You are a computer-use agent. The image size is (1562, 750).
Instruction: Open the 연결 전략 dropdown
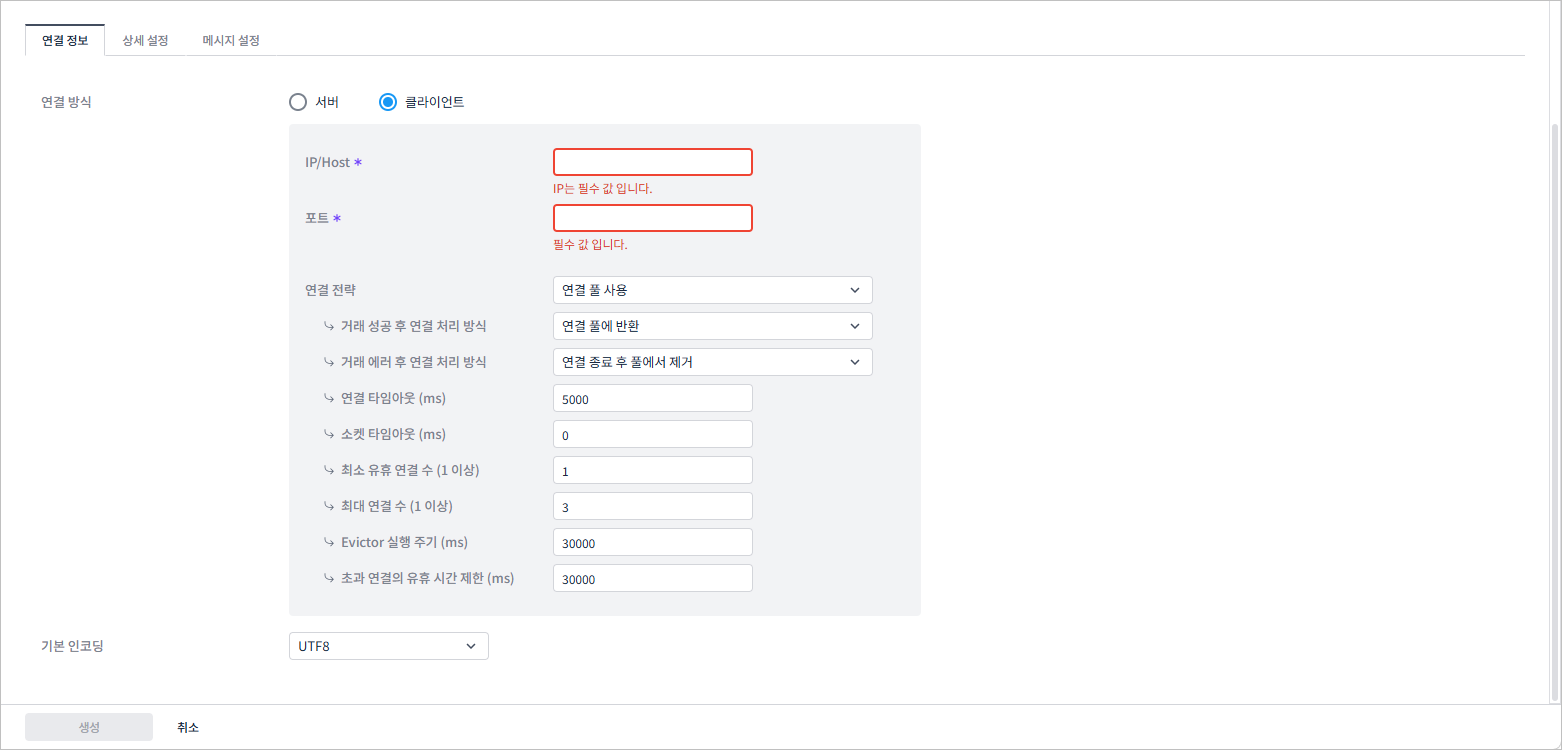click(713, 290)
